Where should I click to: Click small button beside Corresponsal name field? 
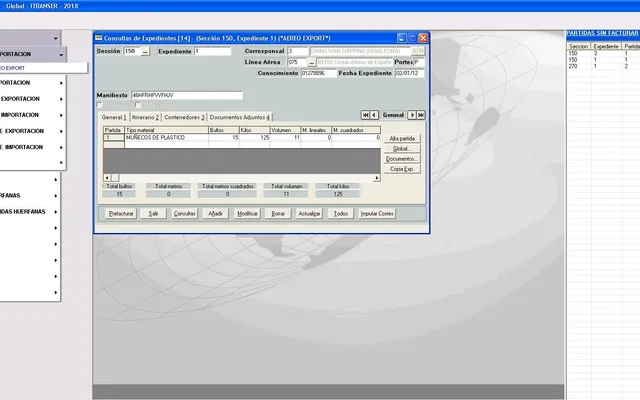point(418,51)
